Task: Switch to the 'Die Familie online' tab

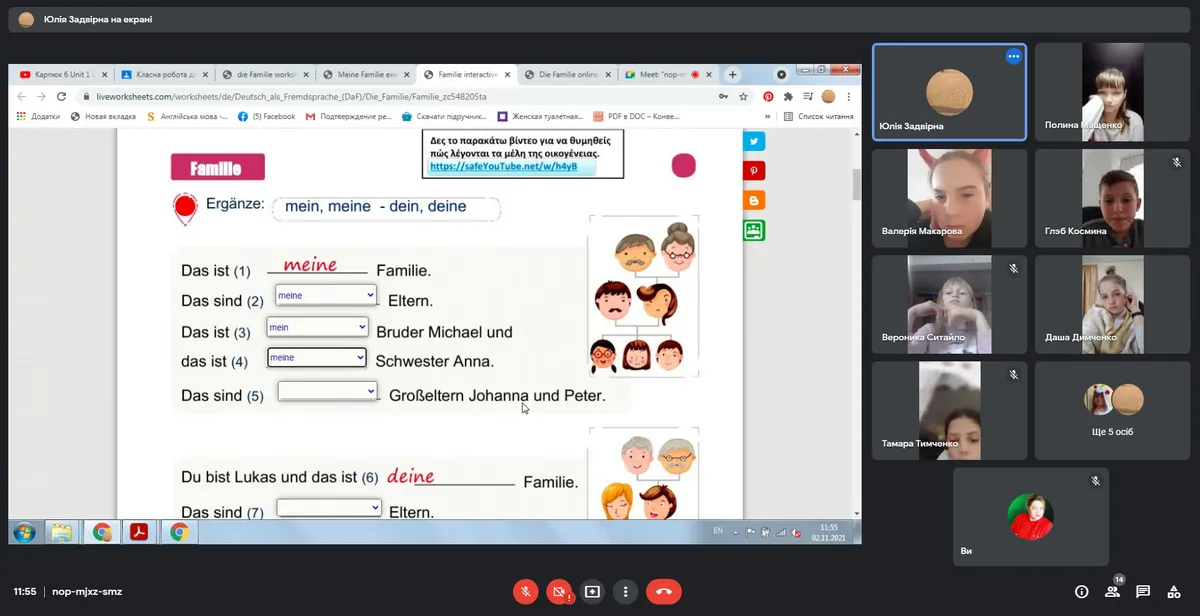Action: [566, 74]
